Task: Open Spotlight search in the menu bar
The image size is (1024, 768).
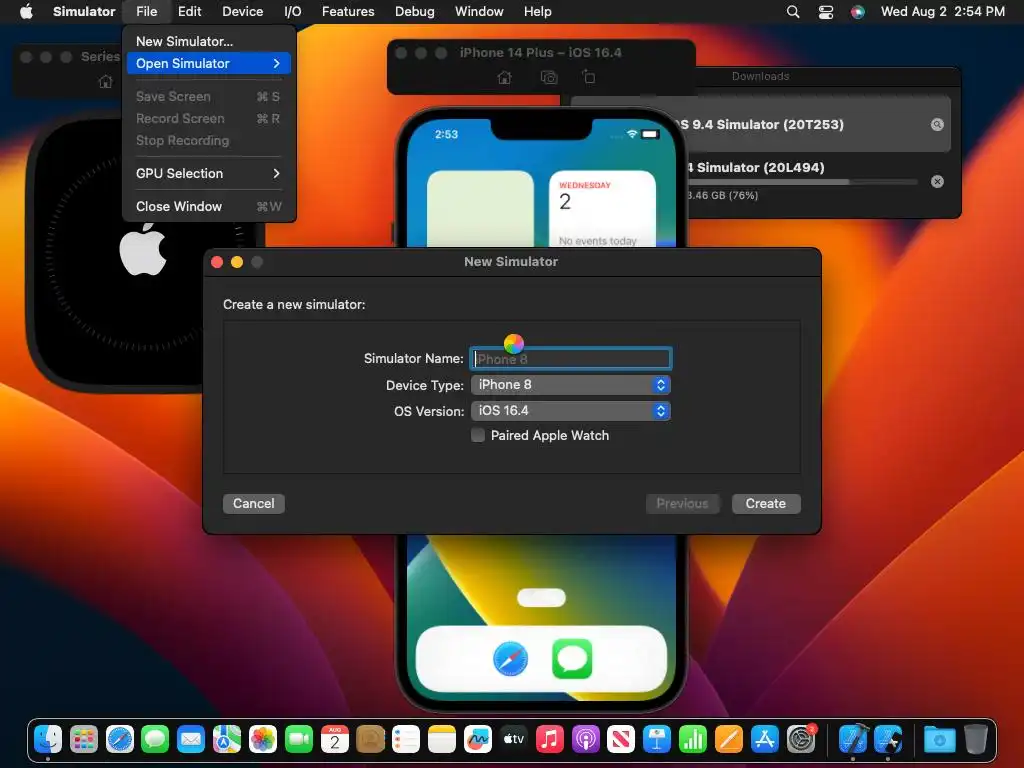Action: [x=793, y=12]
